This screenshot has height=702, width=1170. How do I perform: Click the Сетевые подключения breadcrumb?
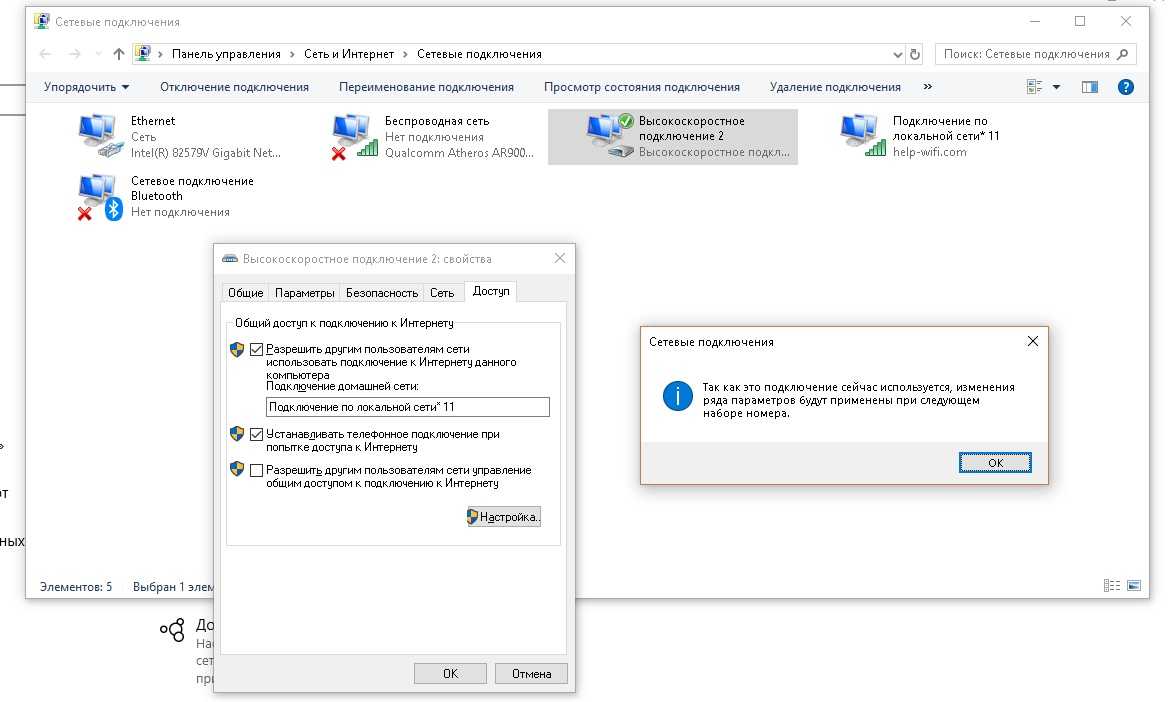(479, 54)
